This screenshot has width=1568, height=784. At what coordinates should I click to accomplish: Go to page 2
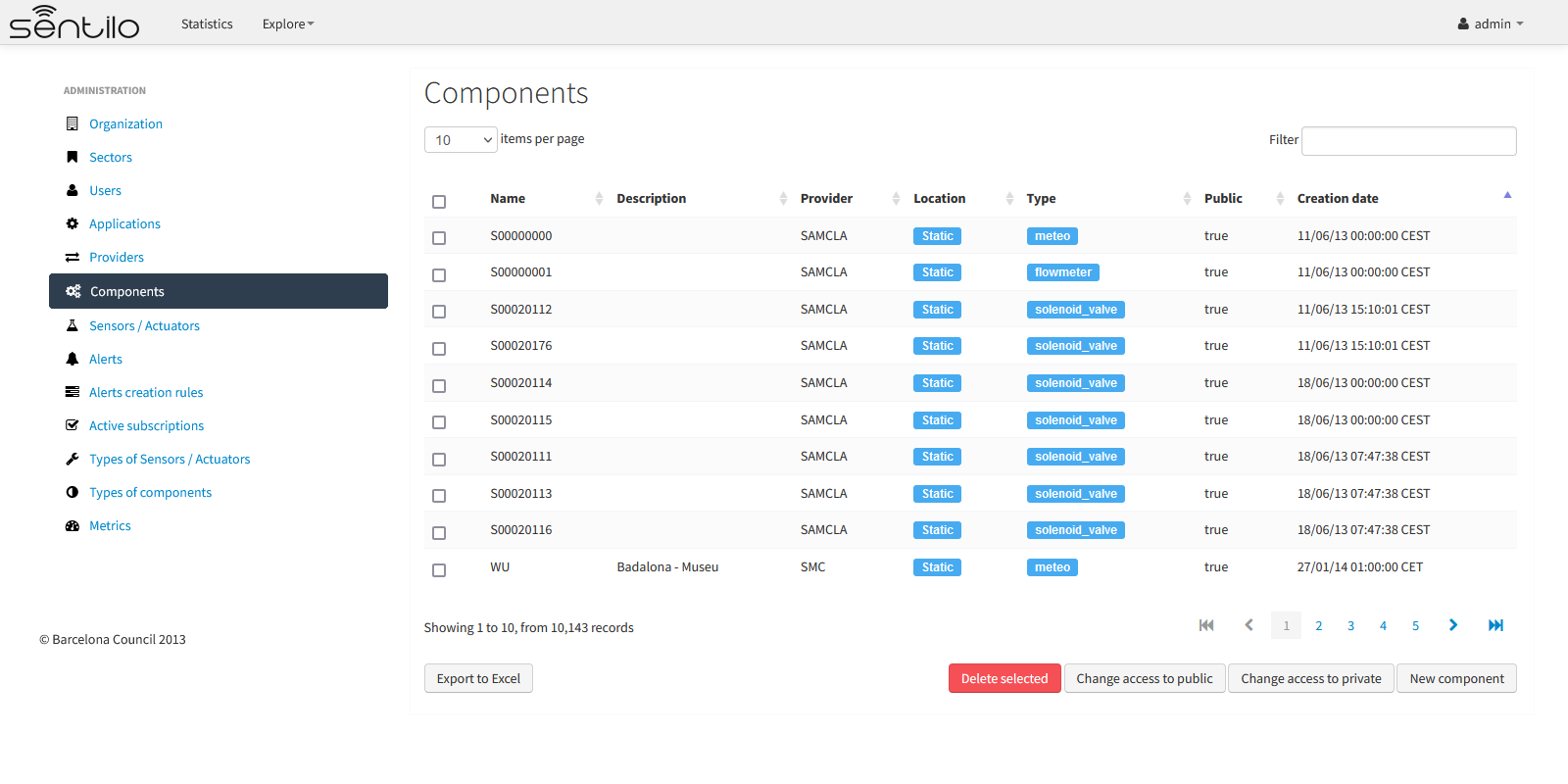click(1319, 625)
